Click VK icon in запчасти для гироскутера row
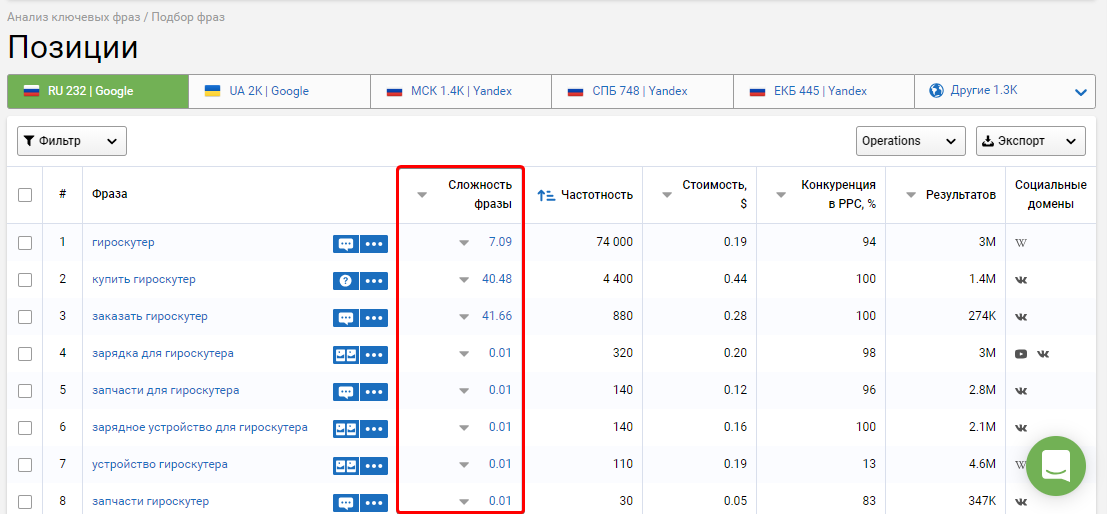Screen dimensions: 1107x514 [x=1021, y=391]
